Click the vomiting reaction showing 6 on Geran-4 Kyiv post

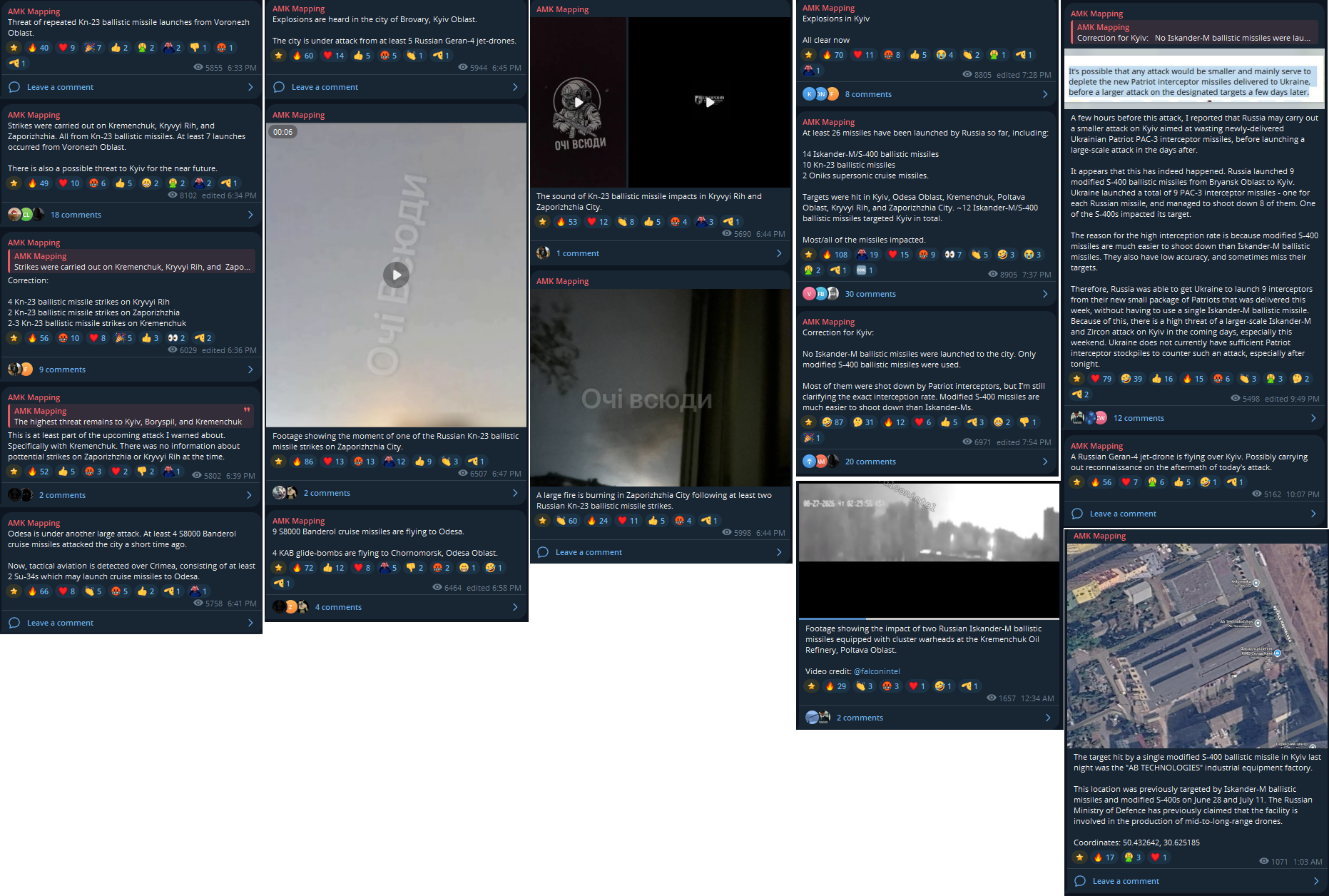[1156, 482]
